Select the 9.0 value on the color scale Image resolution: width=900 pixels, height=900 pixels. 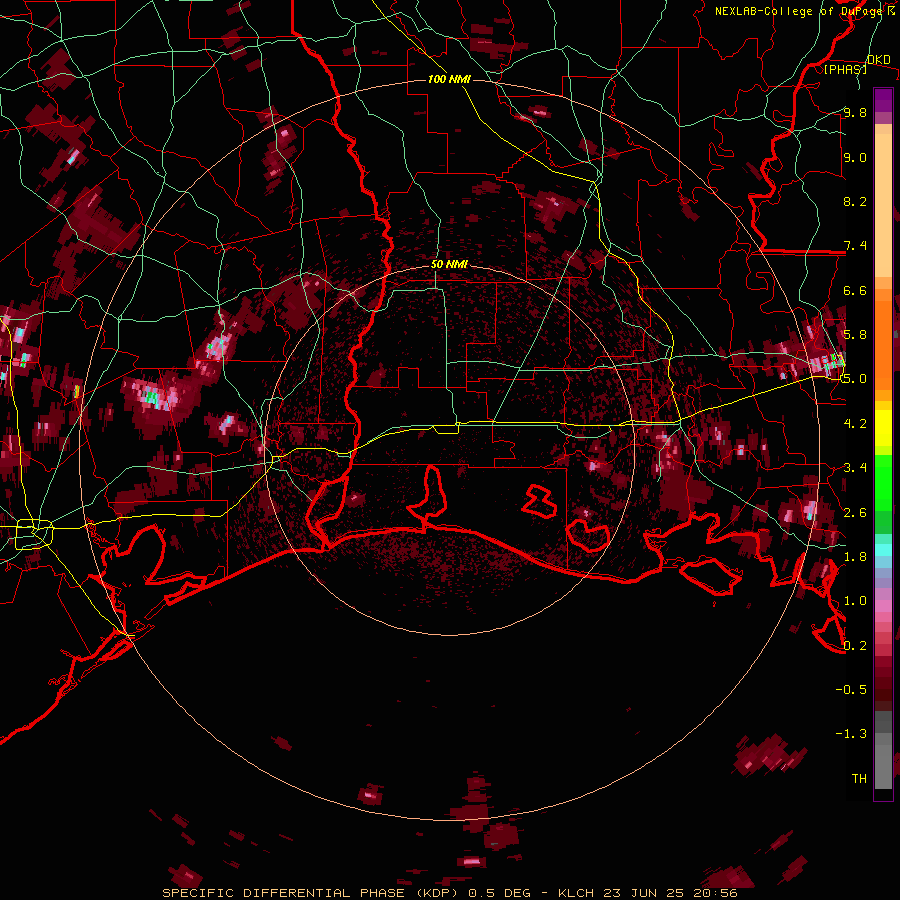pyautogui.click(x=855, y=157)
